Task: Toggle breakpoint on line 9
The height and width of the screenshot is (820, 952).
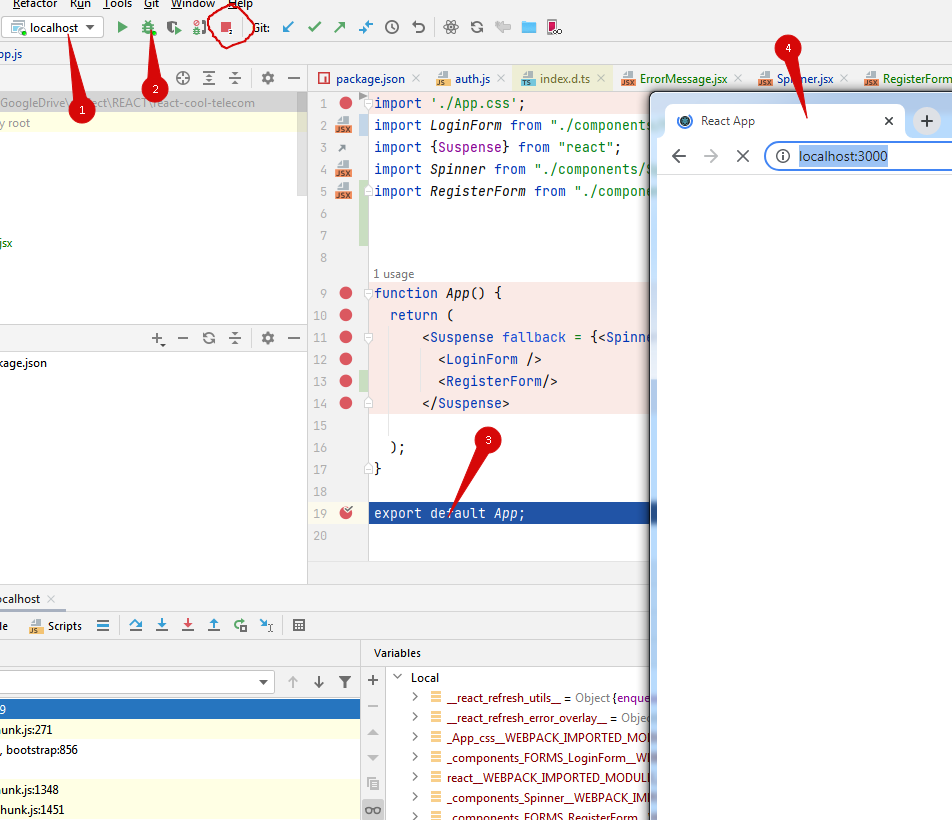Action: click(346, 293)
